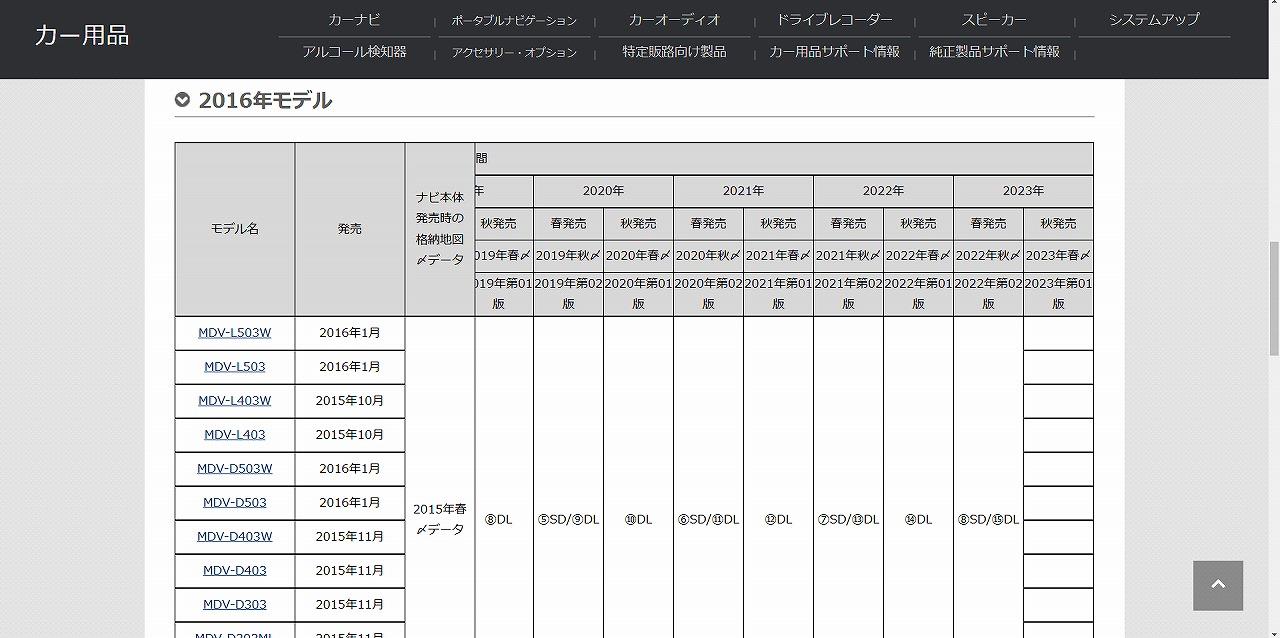Image resolution: width=1280 pixels, height=638 pixels.
Task: Click the 2023年第01版 header cell
Action: pyautogui.click(x=1058, y=294)
